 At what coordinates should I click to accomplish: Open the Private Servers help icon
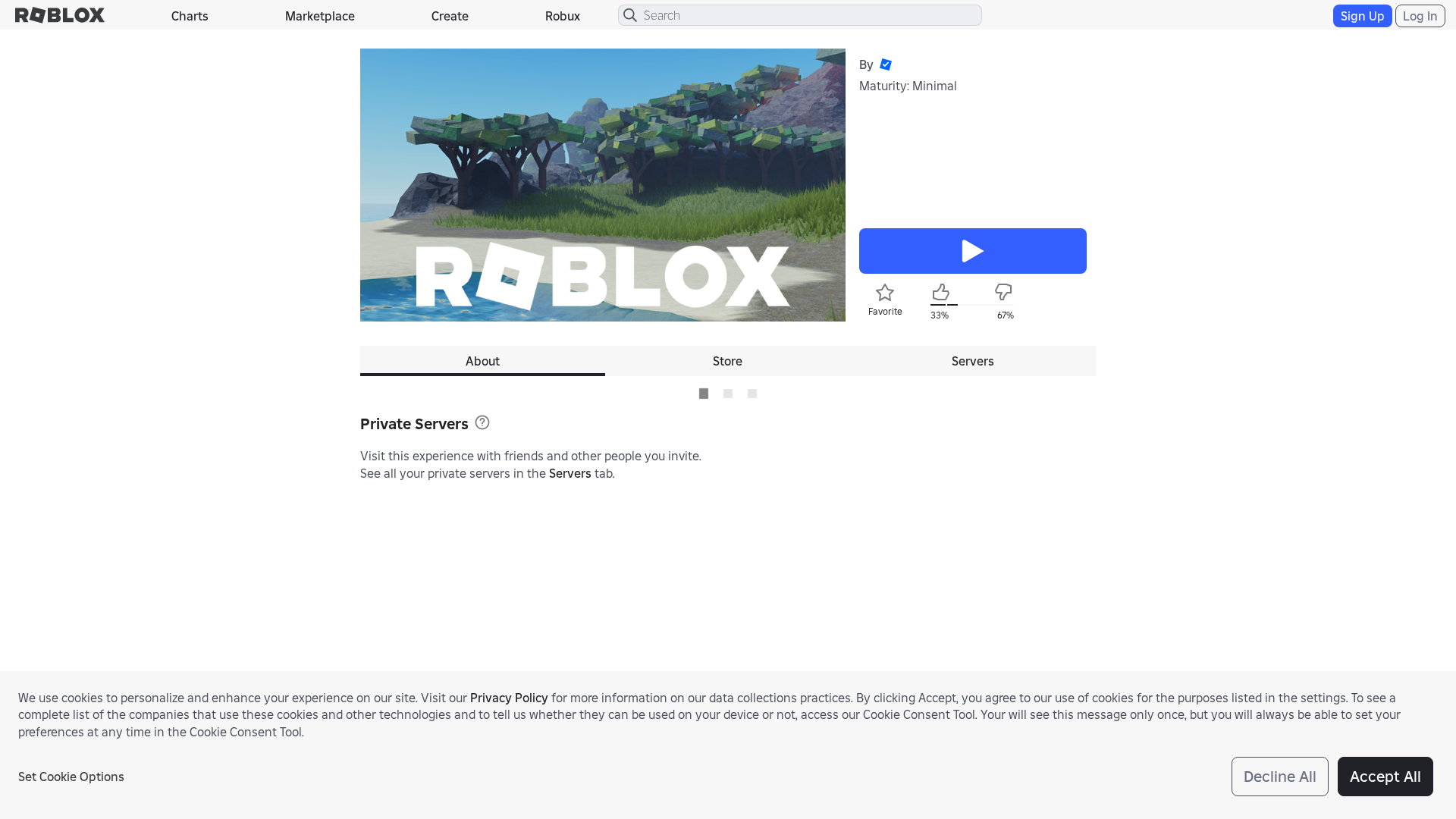[482, 422]
